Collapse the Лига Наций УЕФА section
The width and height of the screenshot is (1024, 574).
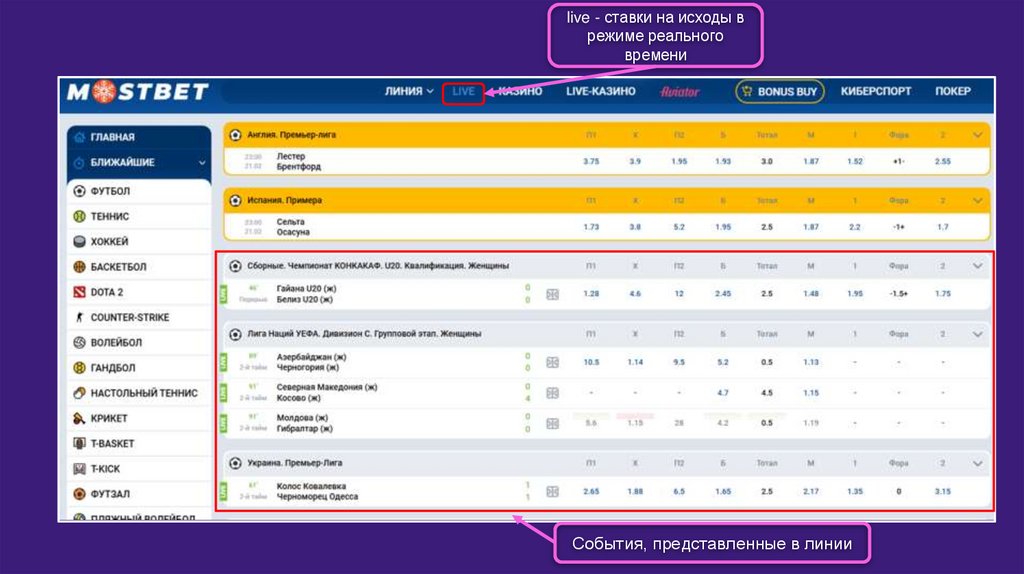[x=978, y=334]
